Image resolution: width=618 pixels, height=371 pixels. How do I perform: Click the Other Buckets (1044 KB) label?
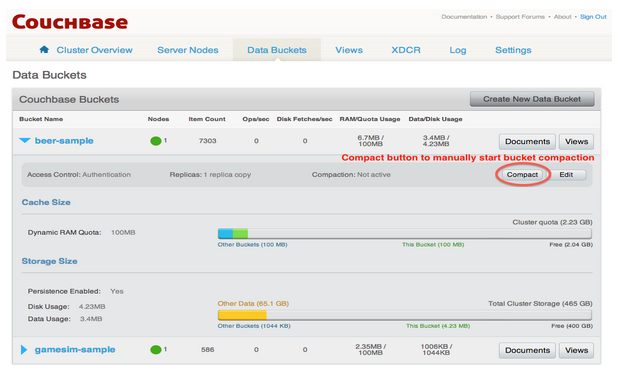(x=254, y=326)
